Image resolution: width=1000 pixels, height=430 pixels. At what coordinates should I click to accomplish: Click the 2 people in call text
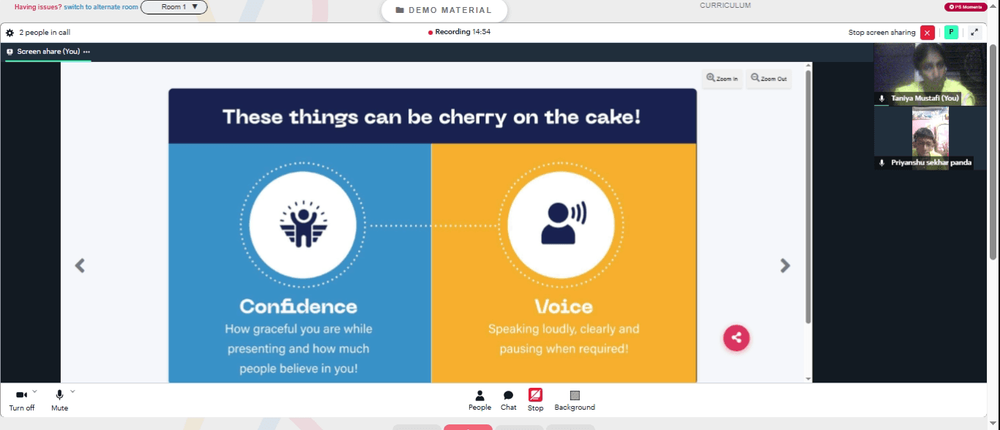[x=44, y=33]
